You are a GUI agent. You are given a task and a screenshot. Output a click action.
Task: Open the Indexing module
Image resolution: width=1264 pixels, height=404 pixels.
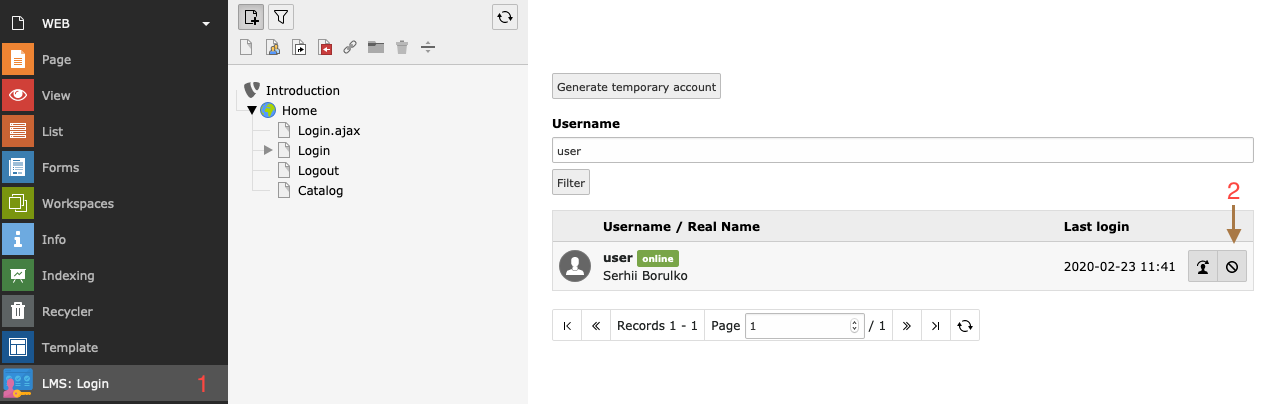point(114,276)
